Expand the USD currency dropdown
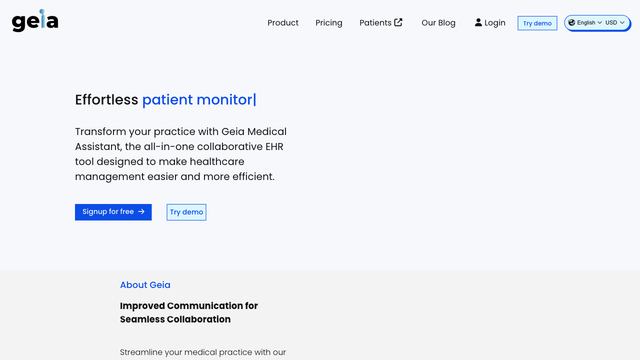 tap(615, 22)
